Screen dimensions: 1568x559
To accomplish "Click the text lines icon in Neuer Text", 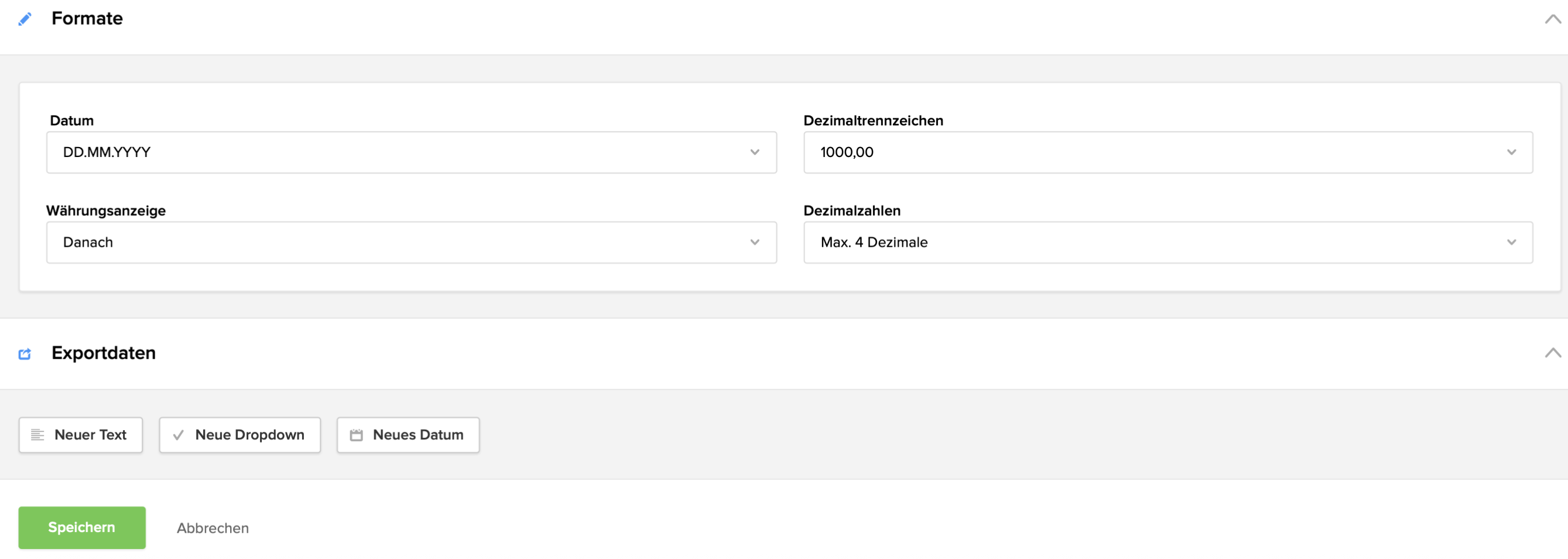I will click(37, 435).
